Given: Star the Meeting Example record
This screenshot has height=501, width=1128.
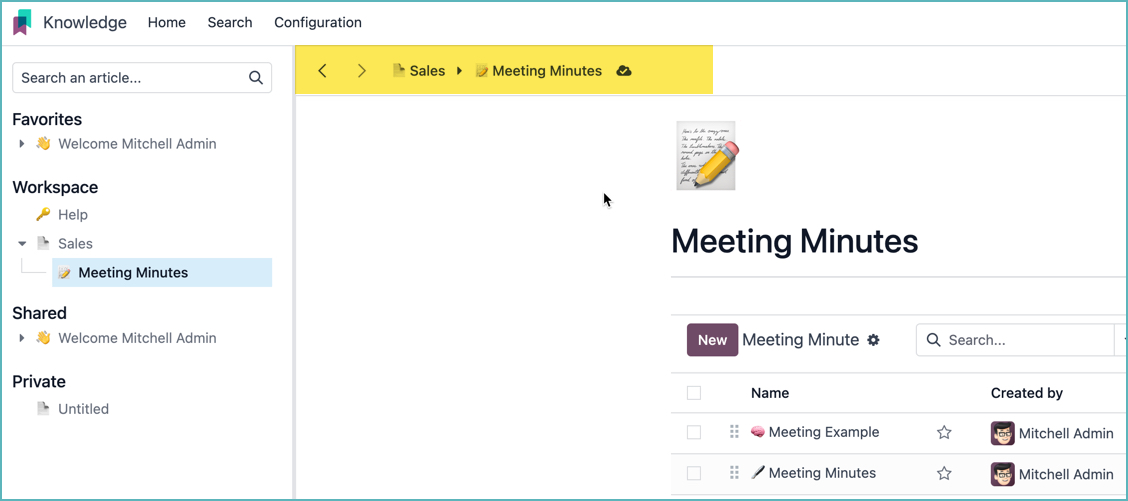Looking at the screenshot, I should (x=944, y=433).
